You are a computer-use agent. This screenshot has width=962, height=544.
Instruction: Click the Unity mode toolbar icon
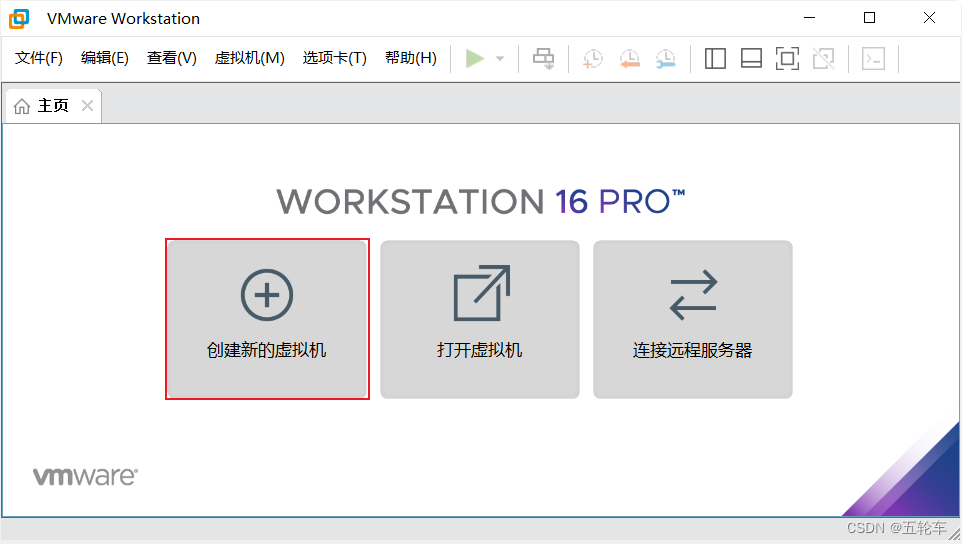pos(823,59)
